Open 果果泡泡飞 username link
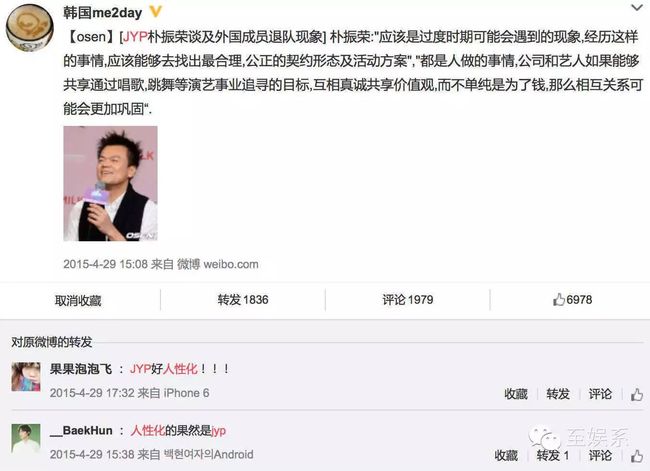 [81, 369]
